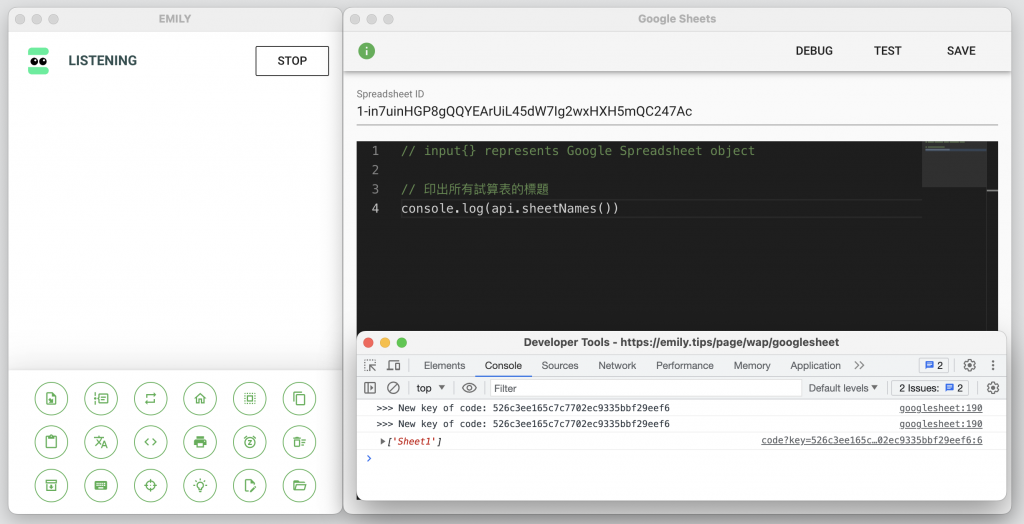
Task: Switch to the Sources tab
Action: coord(560,365)
